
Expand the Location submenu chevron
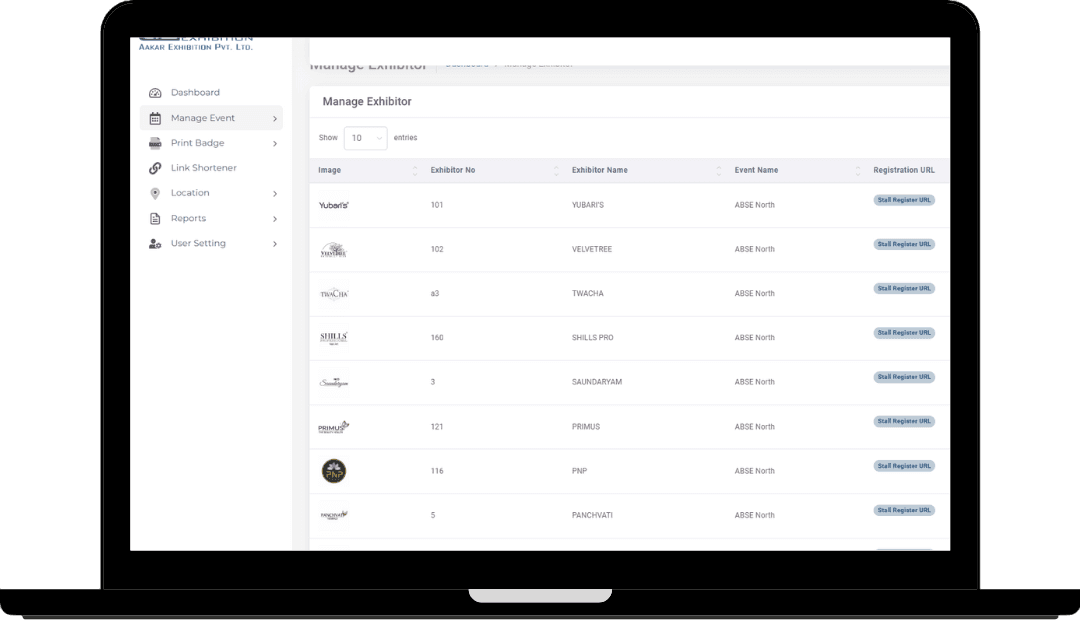pos(275,194)
